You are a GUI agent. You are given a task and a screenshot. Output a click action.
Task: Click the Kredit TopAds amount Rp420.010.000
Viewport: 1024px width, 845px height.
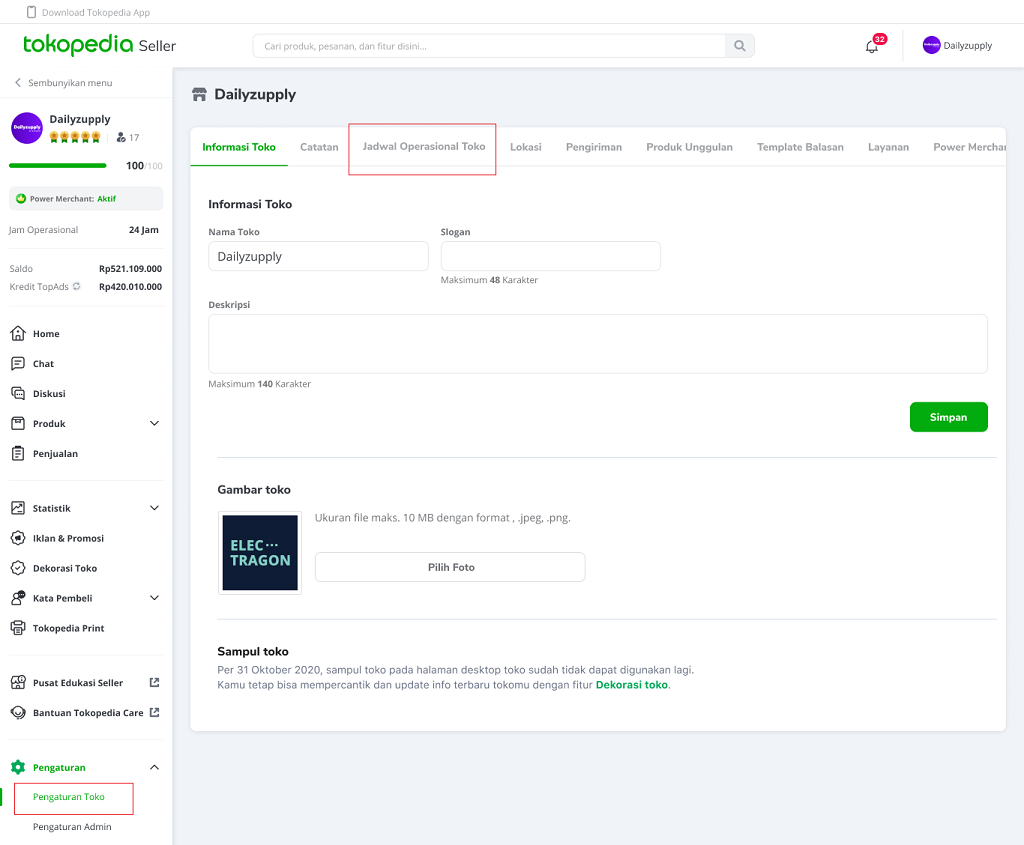pyautogui.click(x=131, y=287)
